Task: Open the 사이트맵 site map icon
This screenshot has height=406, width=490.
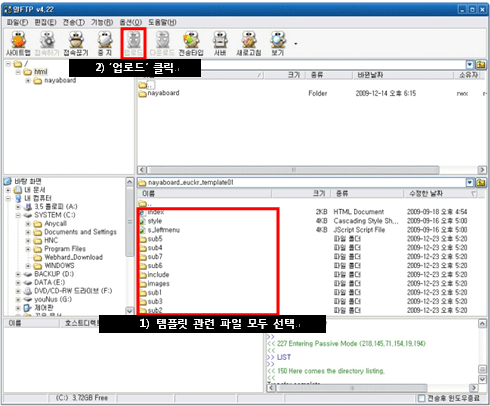Action: 18,43
